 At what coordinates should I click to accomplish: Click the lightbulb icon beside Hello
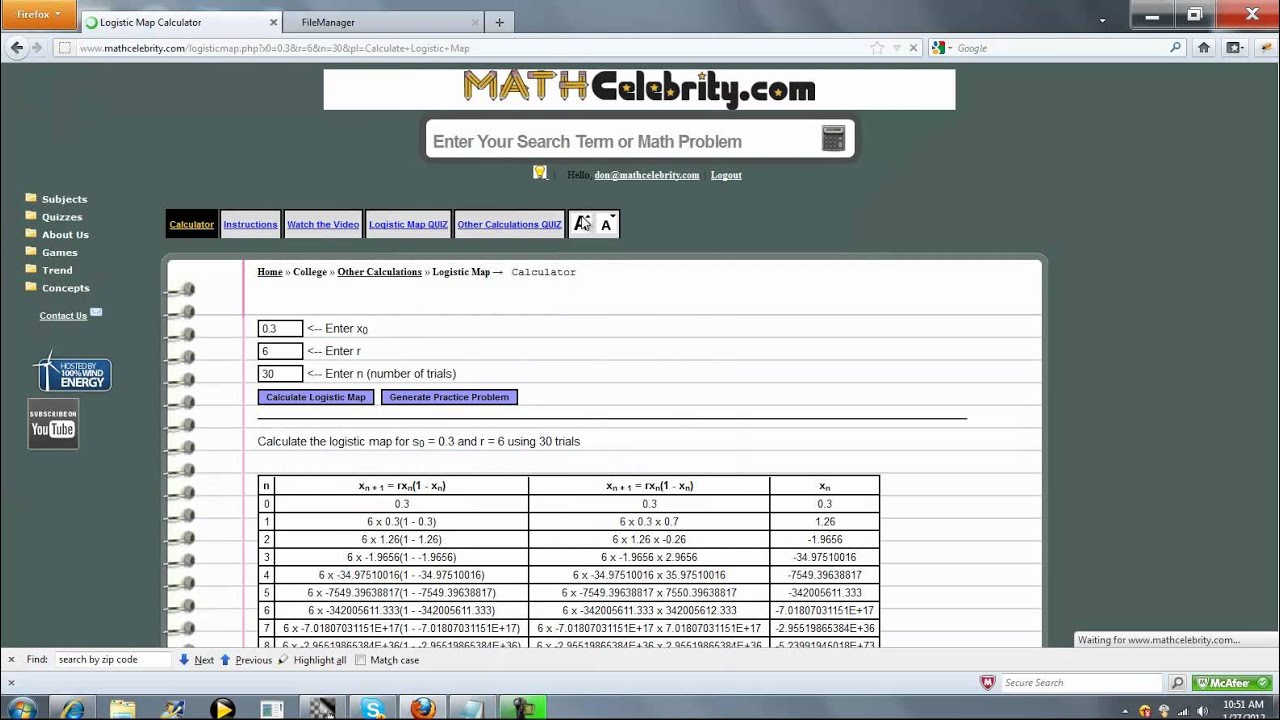(x=540, y=173)
